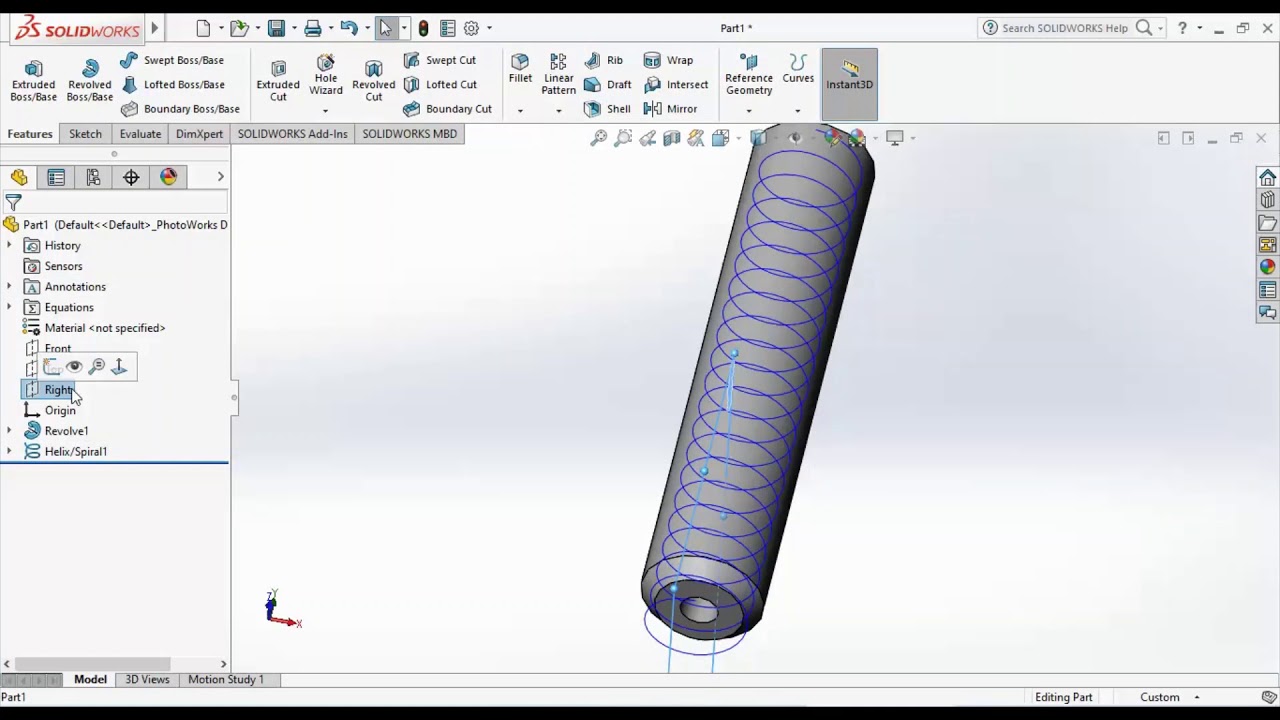The width and height of the screenshot is (1280, 720).
Task: Click the Print icon
Action: pyautogui.click(x=313, y=28)
